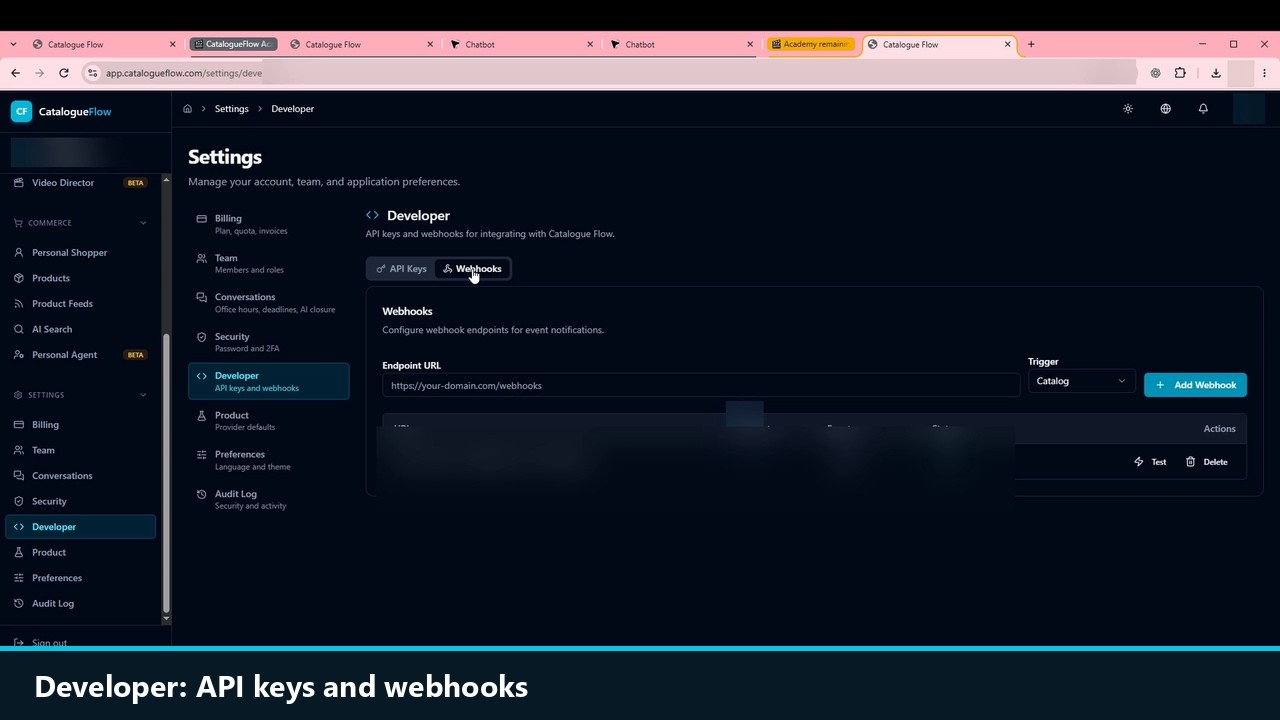Open language globe icon
The image size is (1280, 720).
tap(1165, 109)
